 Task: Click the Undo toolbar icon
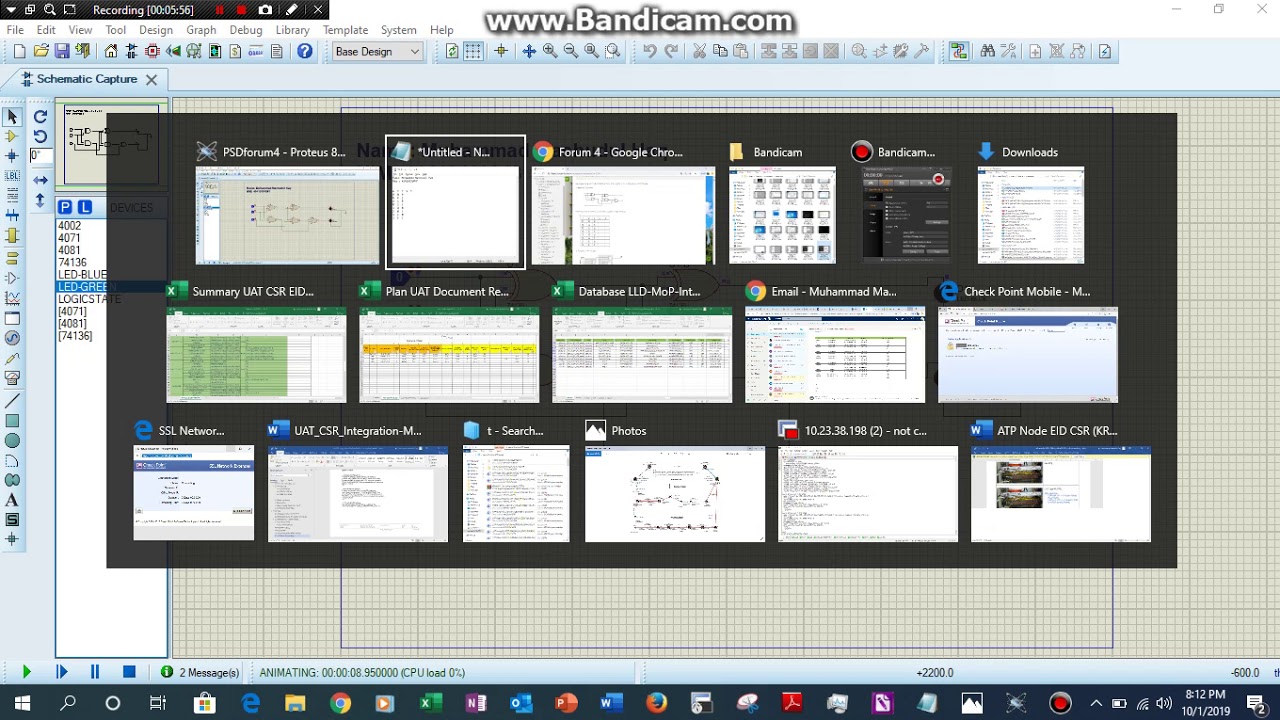650,51
